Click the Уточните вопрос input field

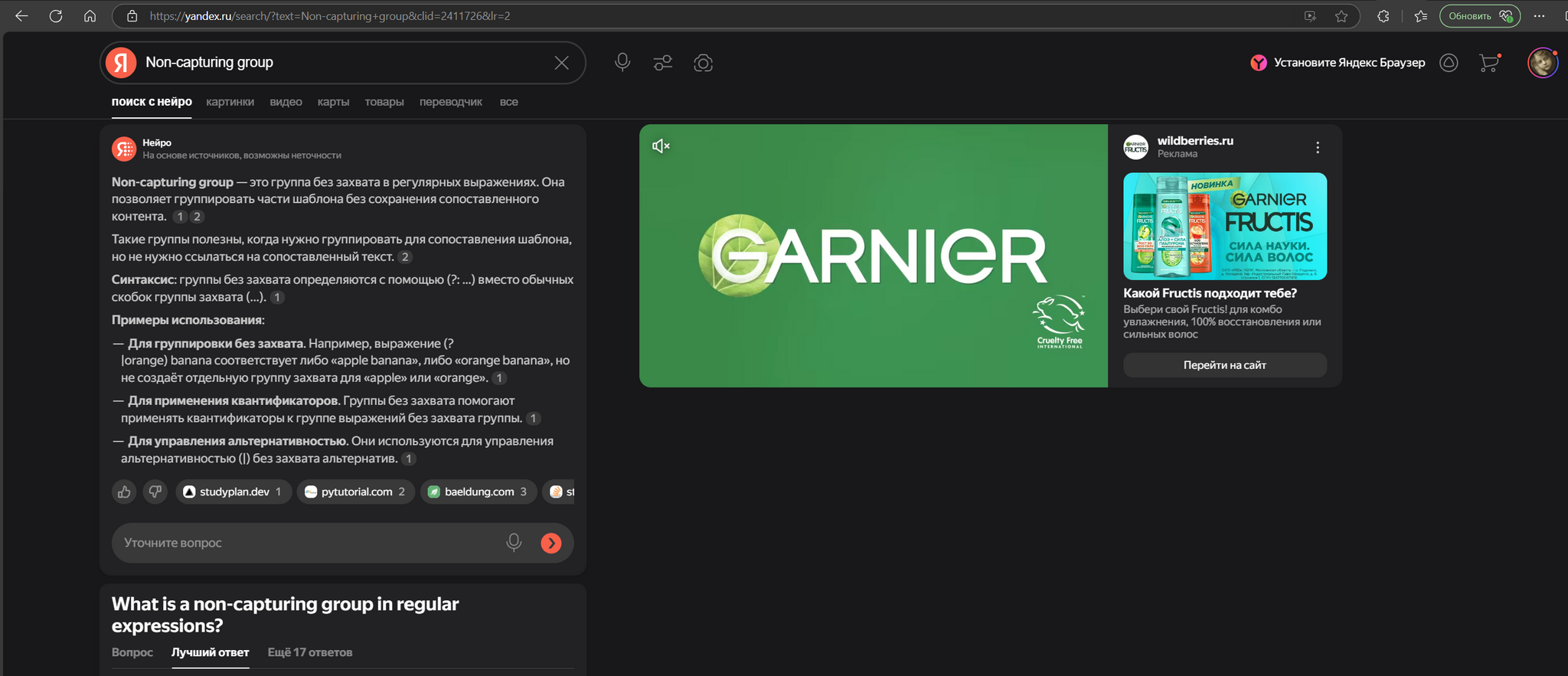click(306, 543)
